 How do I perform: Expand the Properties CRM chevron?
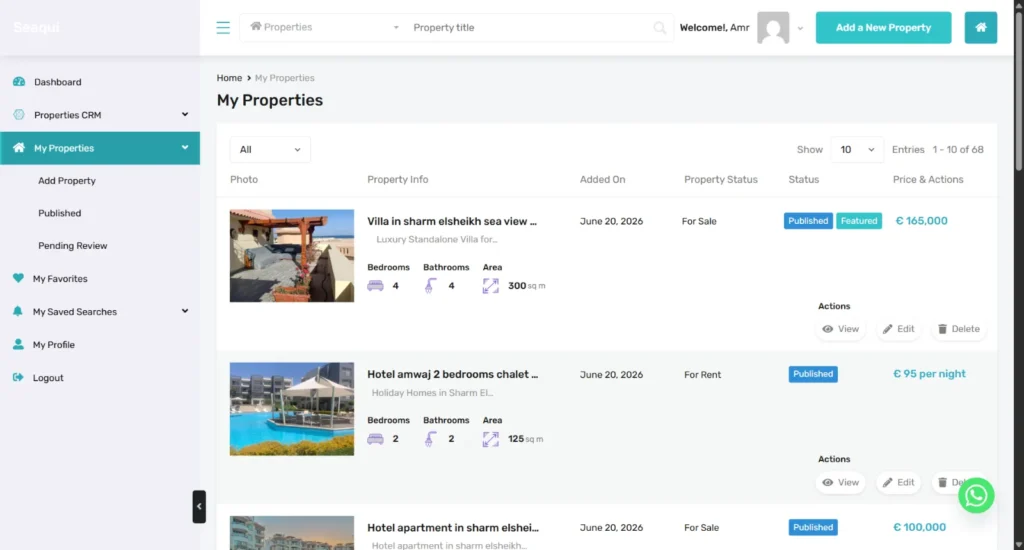tap(185, 114)
